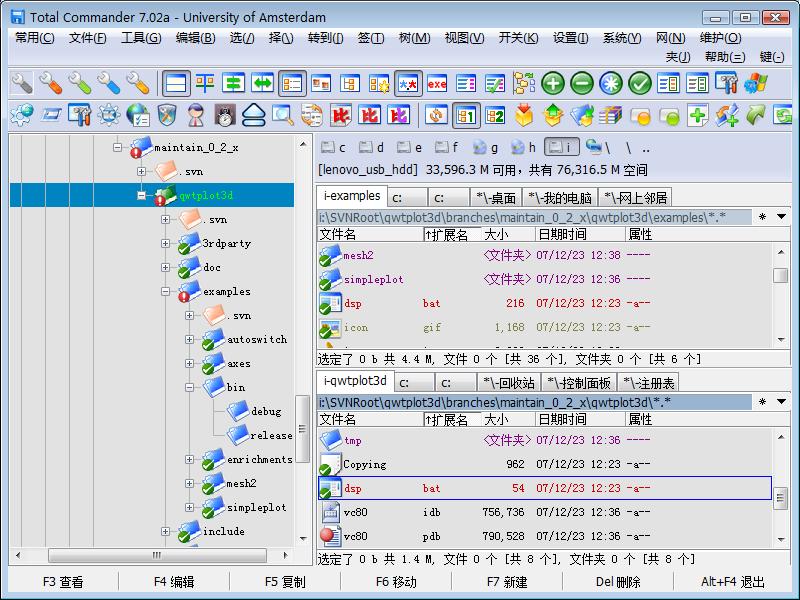Expand the 3rdparty tree node
The image size is (800, 600).
pyautogui.click(x=165, y=243)
